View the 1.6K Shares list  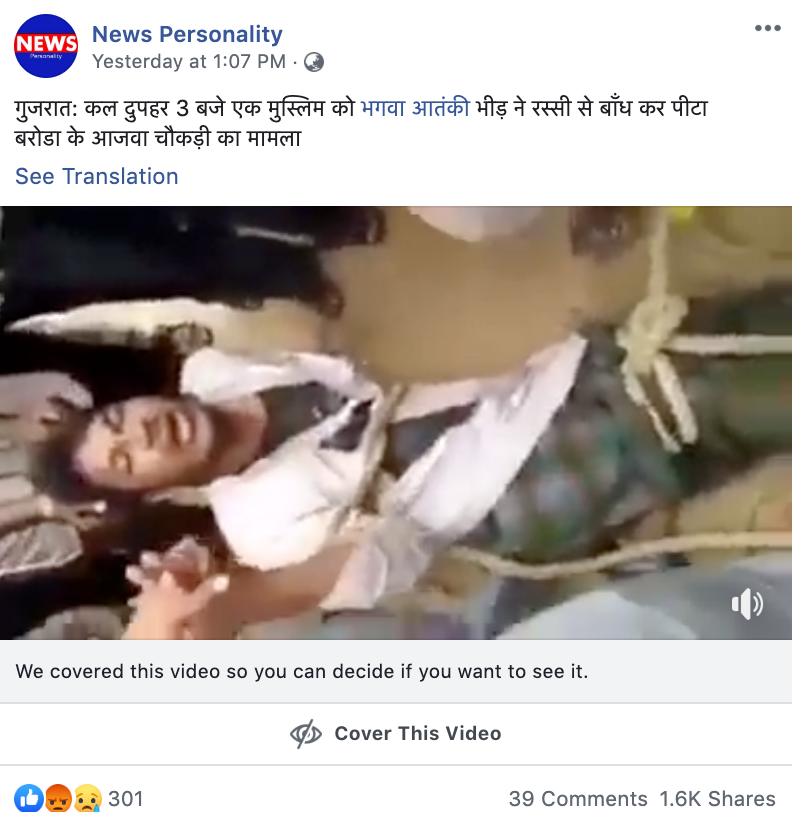click(718, 799)
